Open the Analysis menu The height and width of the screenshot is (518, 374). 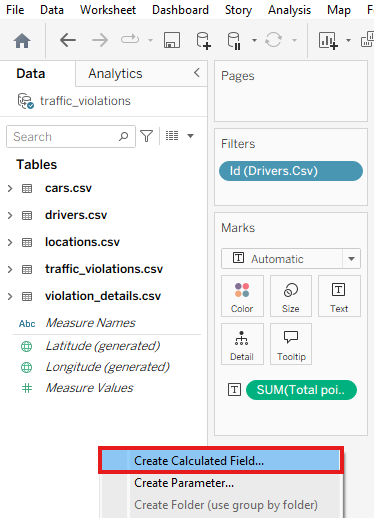pyautogui.click(x=289, y=10)
